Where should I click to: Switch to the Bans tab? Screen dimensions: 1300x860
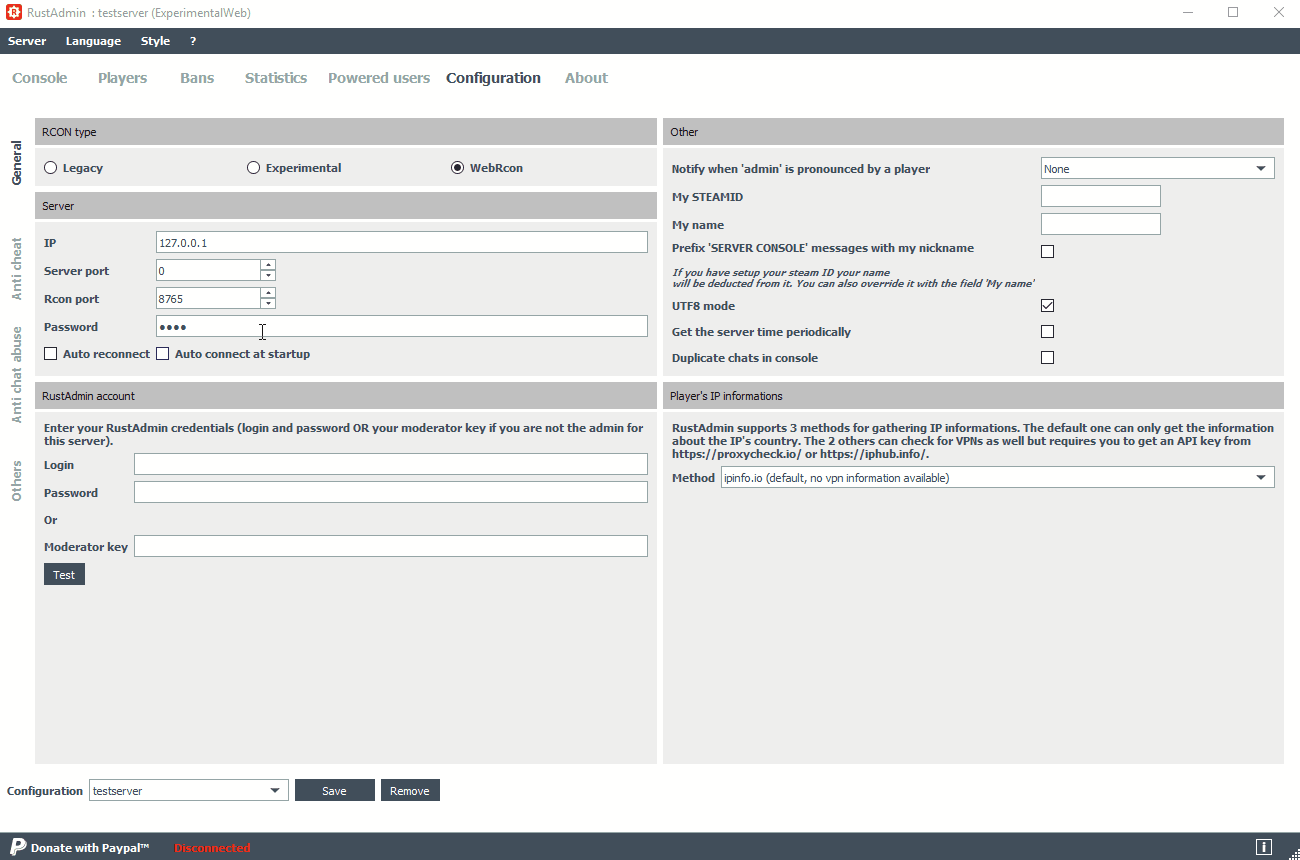coord(197,78)
